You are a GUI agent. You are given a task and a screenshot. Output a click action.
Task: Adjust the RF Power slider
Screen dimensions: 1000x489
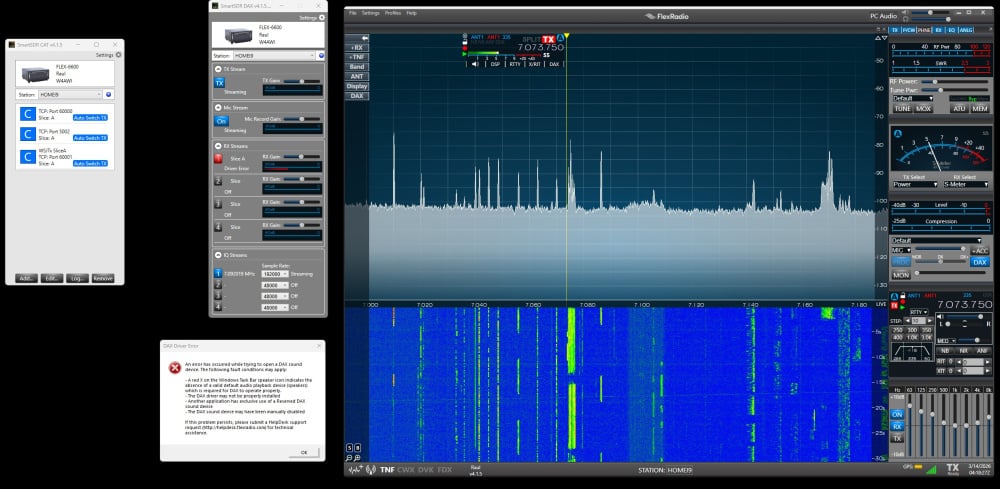(x=955, y=82)
